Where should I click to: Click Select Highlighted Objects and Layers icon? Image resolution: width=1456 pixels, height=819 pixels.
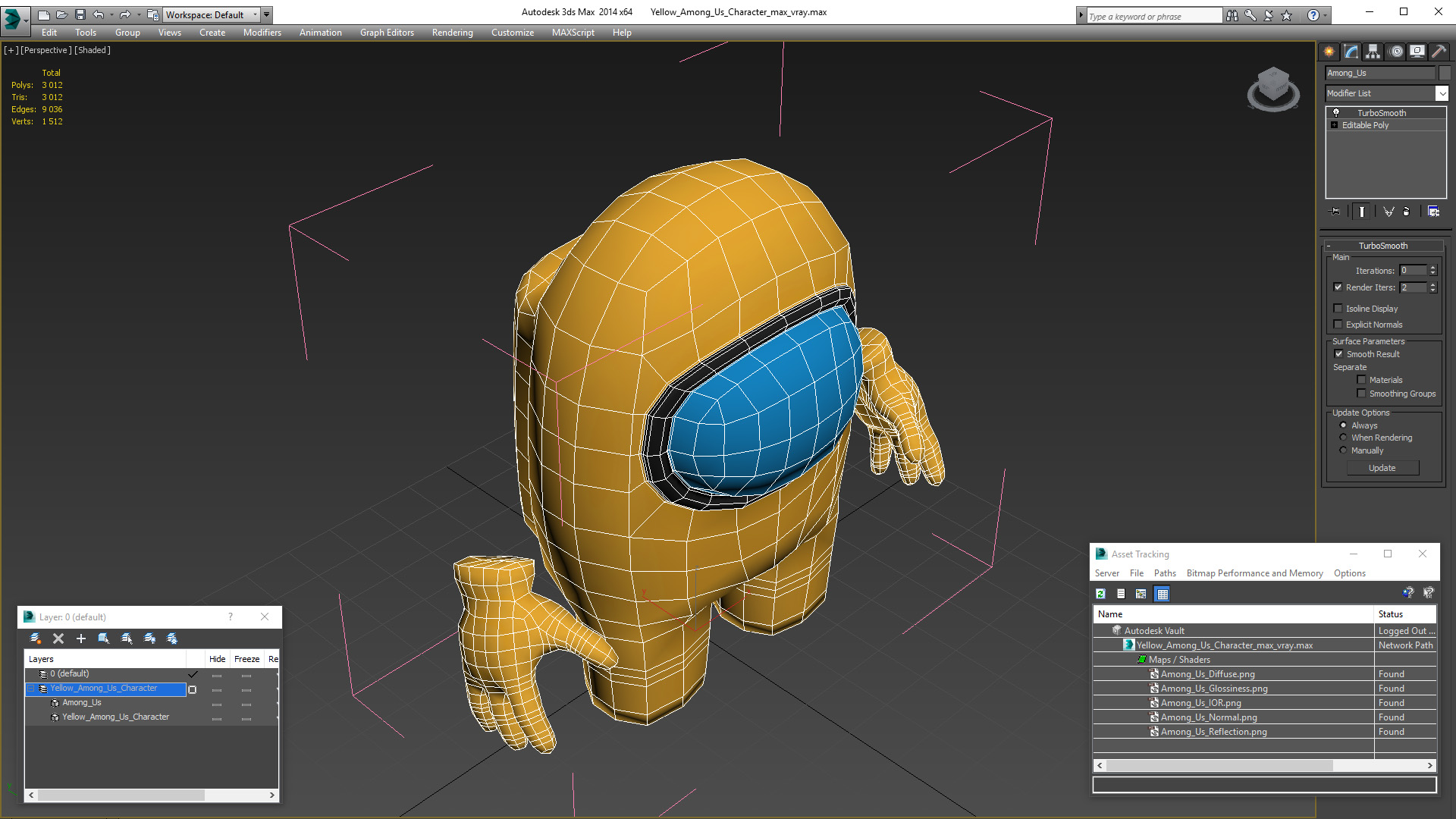pos(104,639)
